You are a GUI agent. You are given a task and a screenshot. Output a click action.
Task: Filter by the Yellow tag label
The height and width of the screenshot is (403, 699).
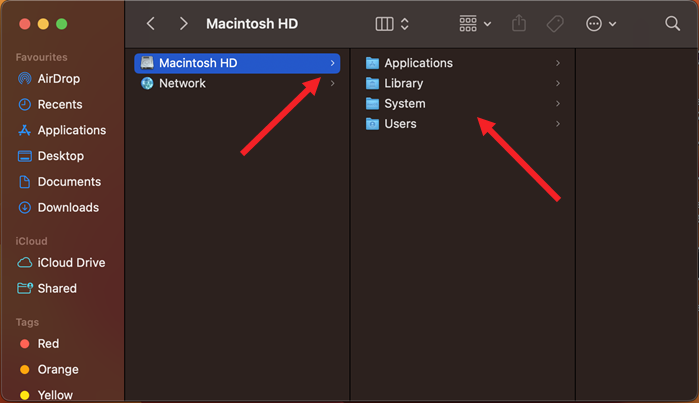point(55,395)
